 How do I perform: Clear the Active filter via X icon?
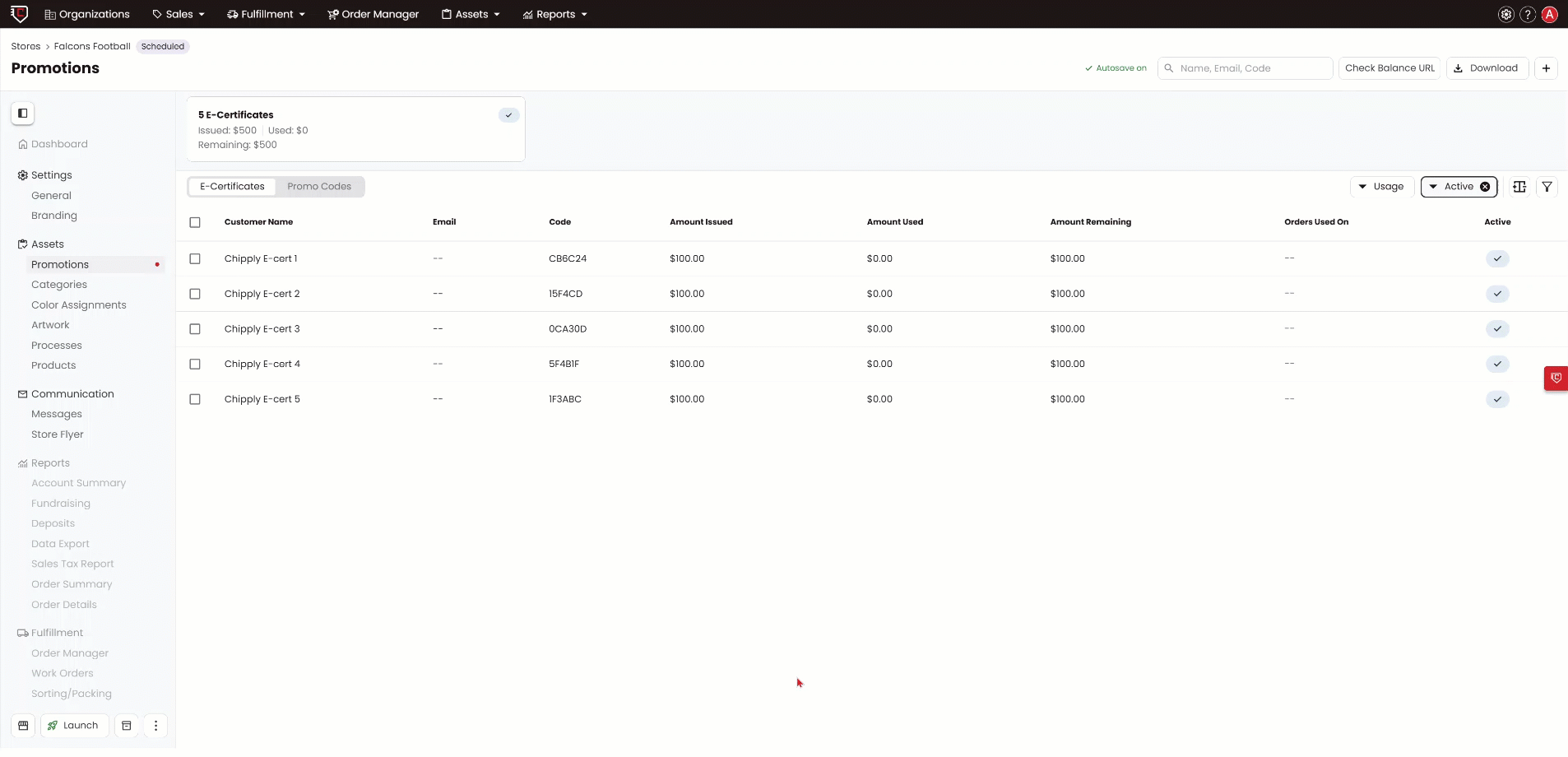[1485, 187]
